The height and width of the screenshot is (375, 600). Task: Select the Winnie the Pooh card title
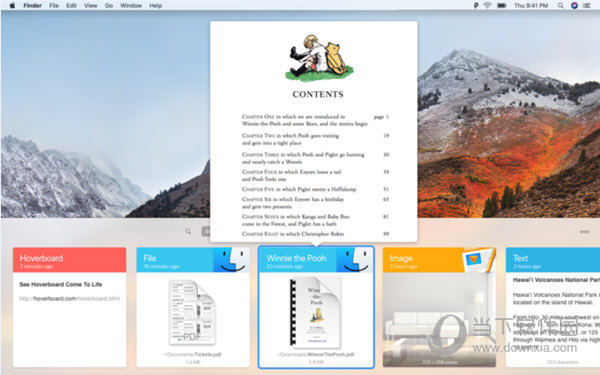coord(296,258)
